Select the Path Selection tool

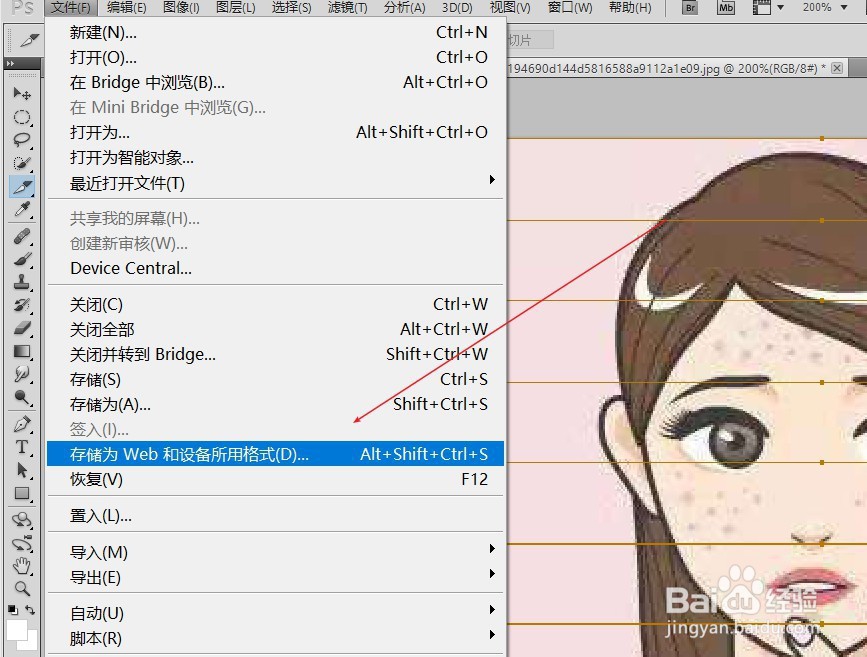tap(22, 470)
